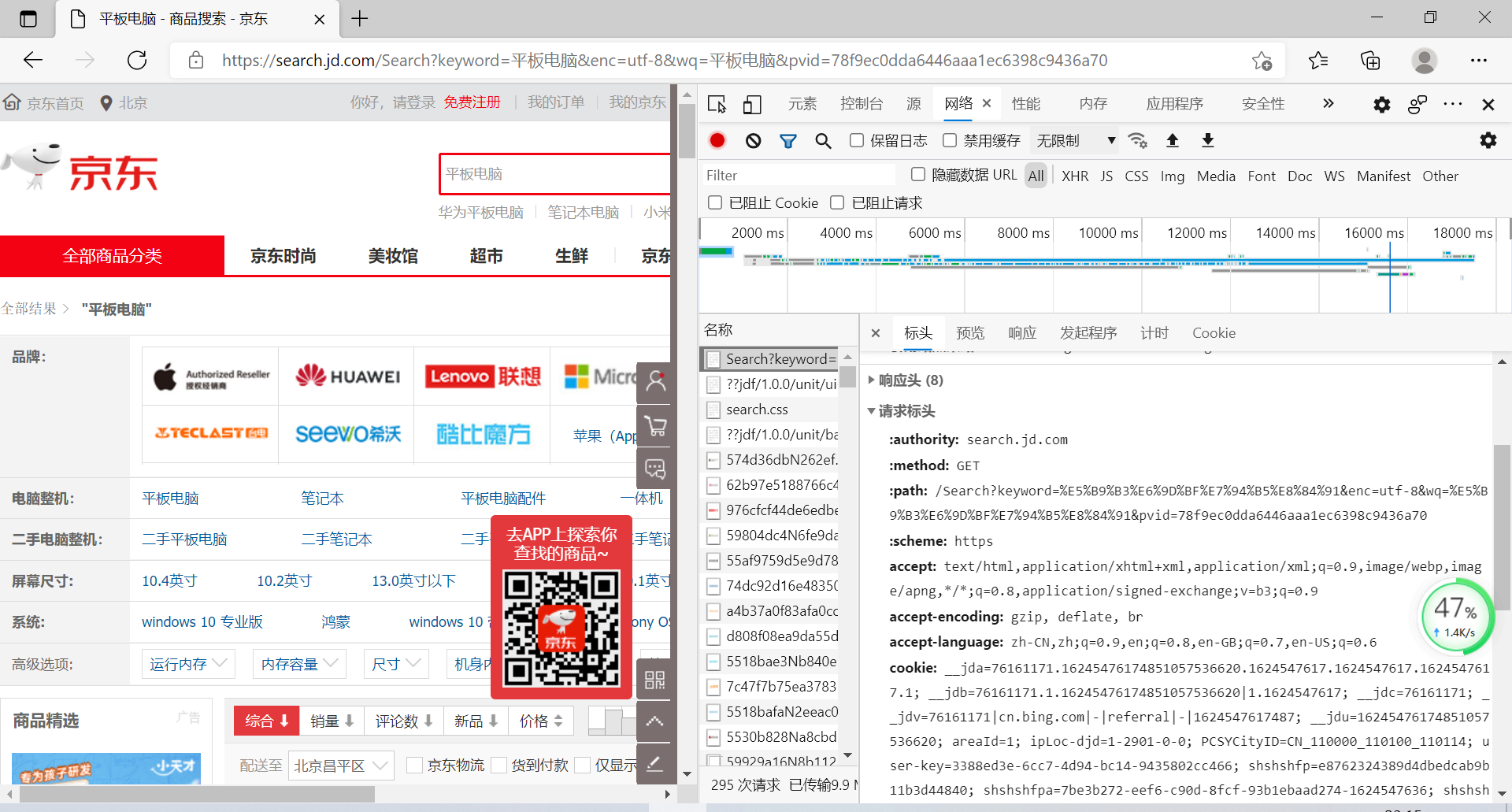Expand the 响应头 (8) section
Screen dimensions: 1512x812
point(910,380)
